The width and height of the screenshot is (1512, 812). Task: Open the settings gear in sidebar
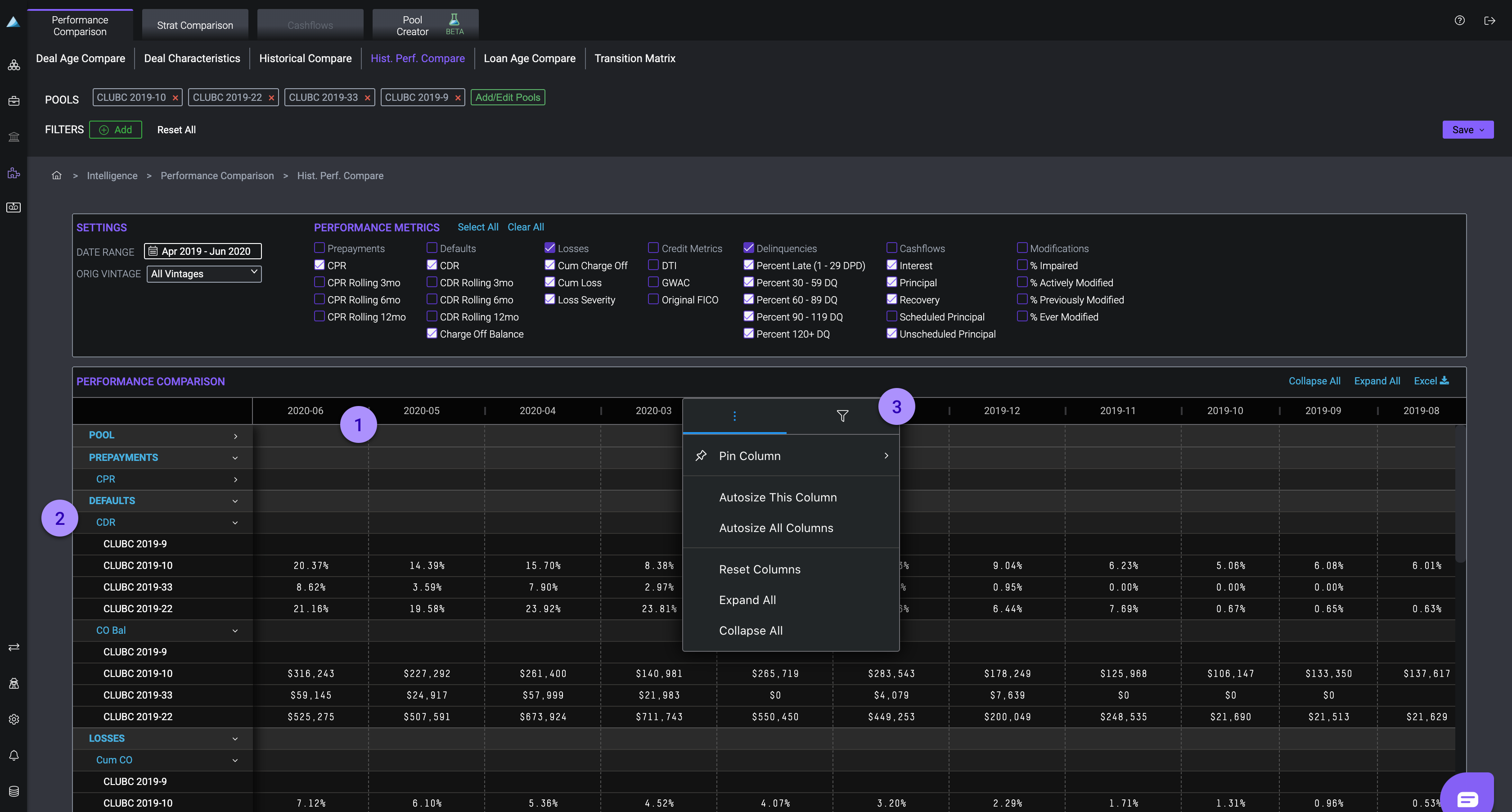[x=14, y=719]
